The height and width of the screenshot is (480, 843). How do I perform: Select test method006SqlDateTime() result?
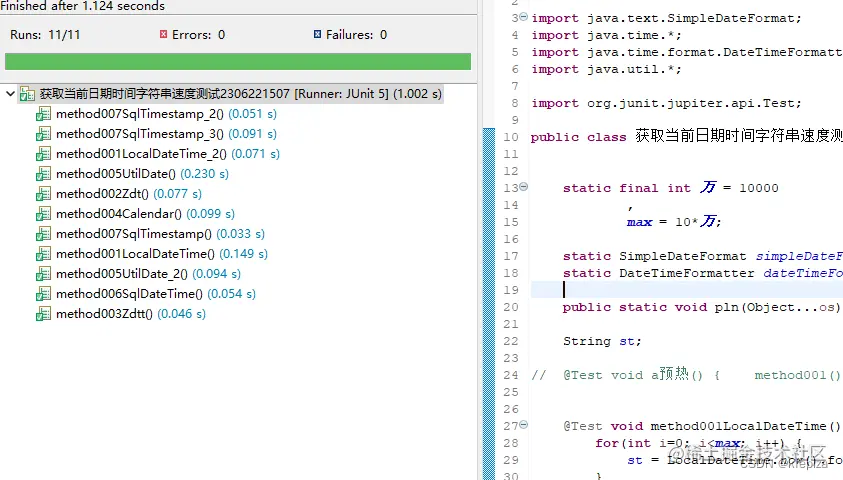pyautogui.click(x=156, y=294)
